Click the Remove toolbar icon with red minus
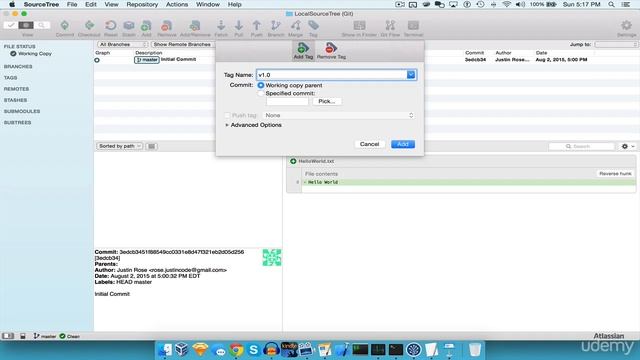Image resolution: width=640 pixels, height=360 pixels. 167,26
